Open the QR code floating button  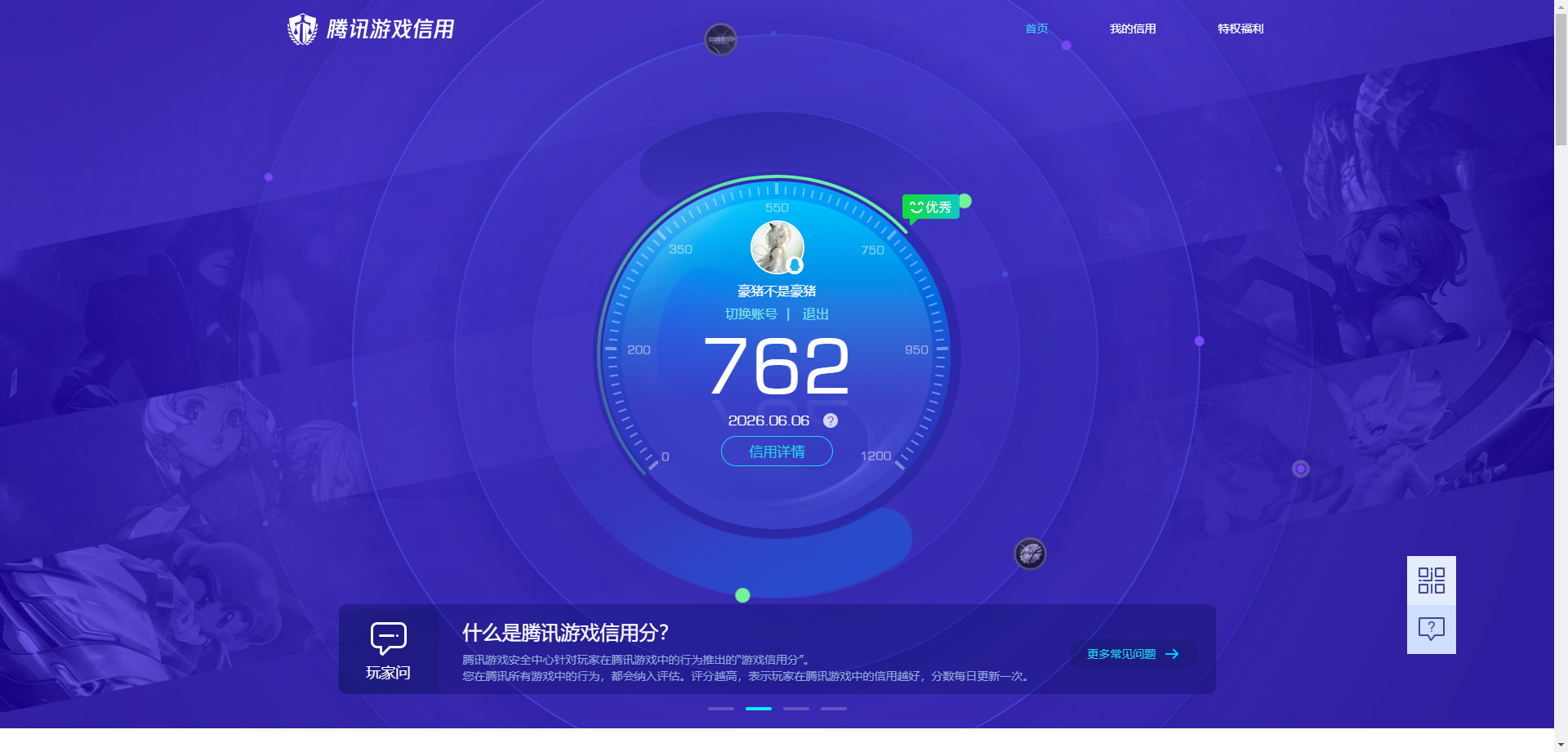(1432, 581)
